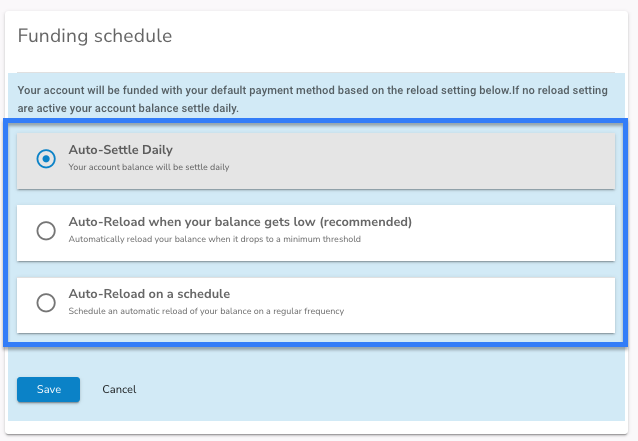Click "are active your account balance settle daily" line
The width and height of the screenshot is (638, 441).
click(128, 108)
